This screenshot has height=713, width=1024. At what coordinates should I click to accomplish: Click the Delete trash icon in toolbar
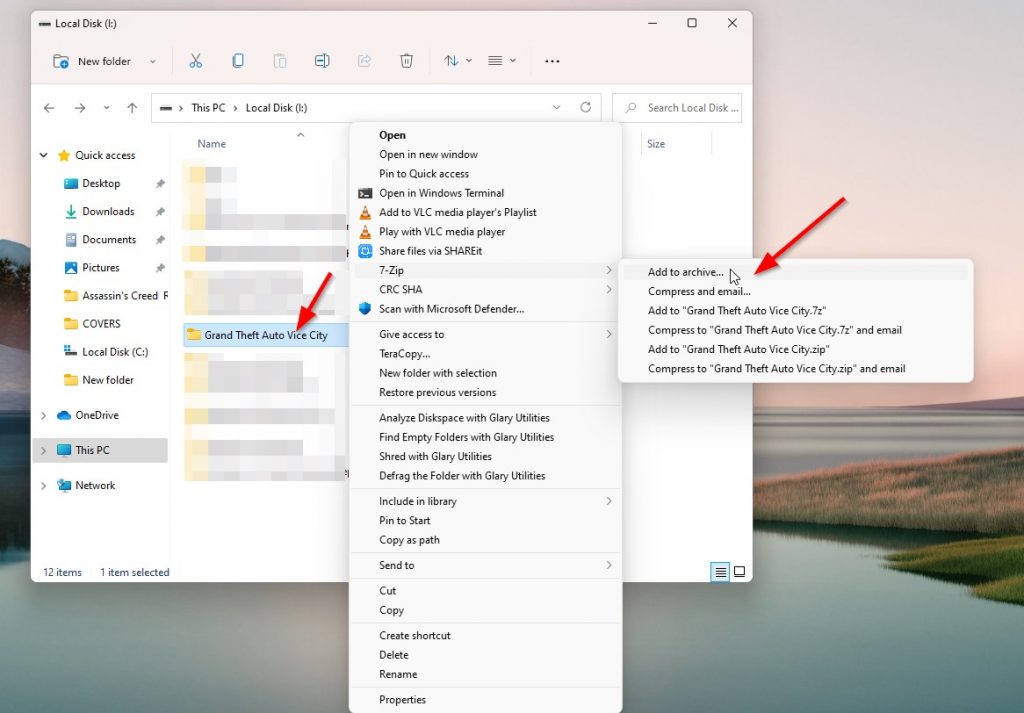tap(406, 61)
